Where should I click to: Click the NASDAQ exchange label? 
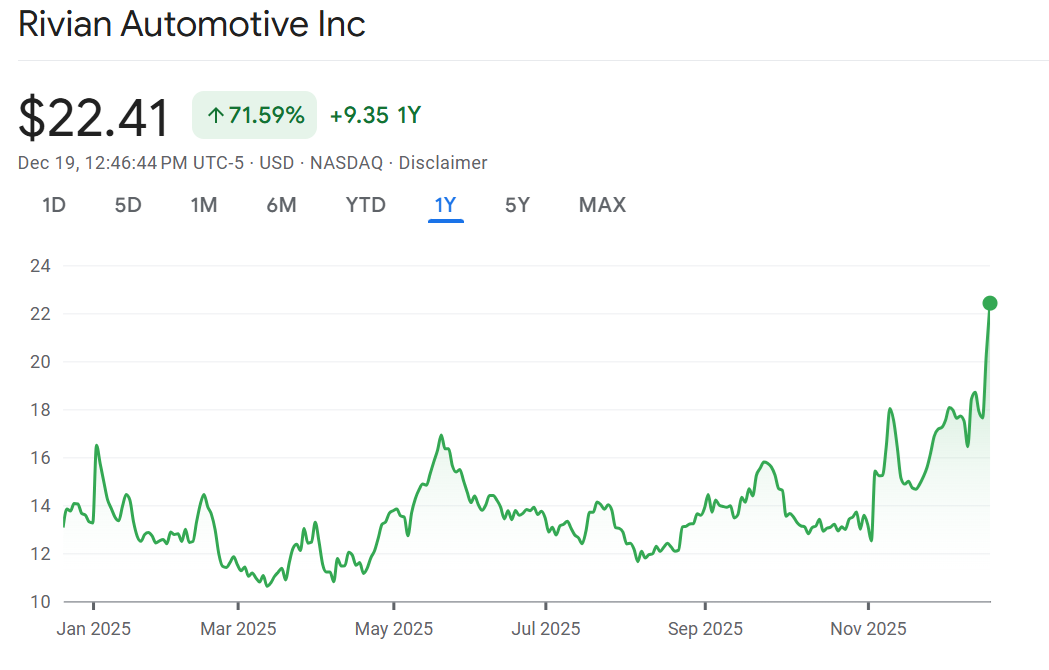[x=345, y=162]
